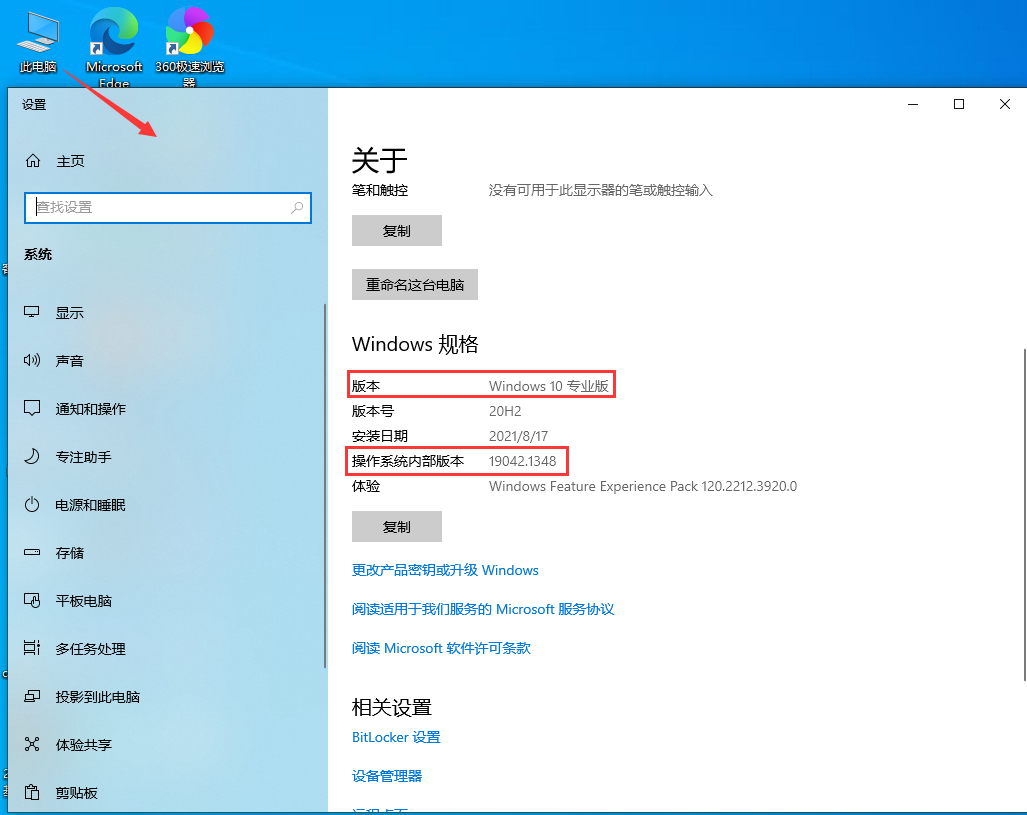Screen dimensions: 1027x815
Task: Click the monitor icon beside 显示
Action: (x=31, y=313)
